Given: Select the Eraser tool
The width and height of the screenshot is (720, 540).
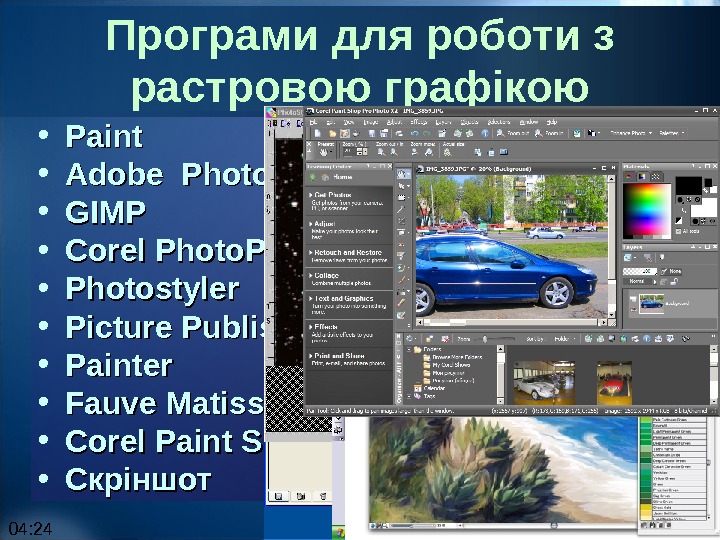Looking at the screenshot, I should click(x=403, y=303).
